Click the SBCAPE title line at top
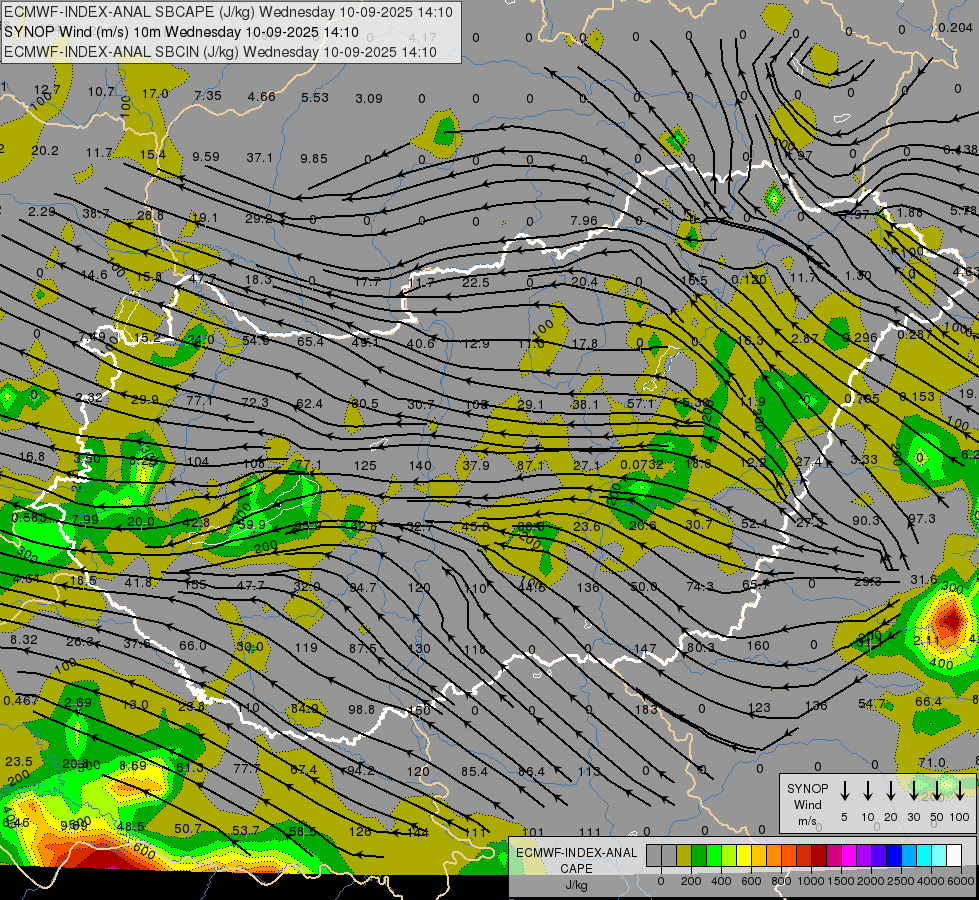This screenshot has height=900, width=979. click(229, 12)
